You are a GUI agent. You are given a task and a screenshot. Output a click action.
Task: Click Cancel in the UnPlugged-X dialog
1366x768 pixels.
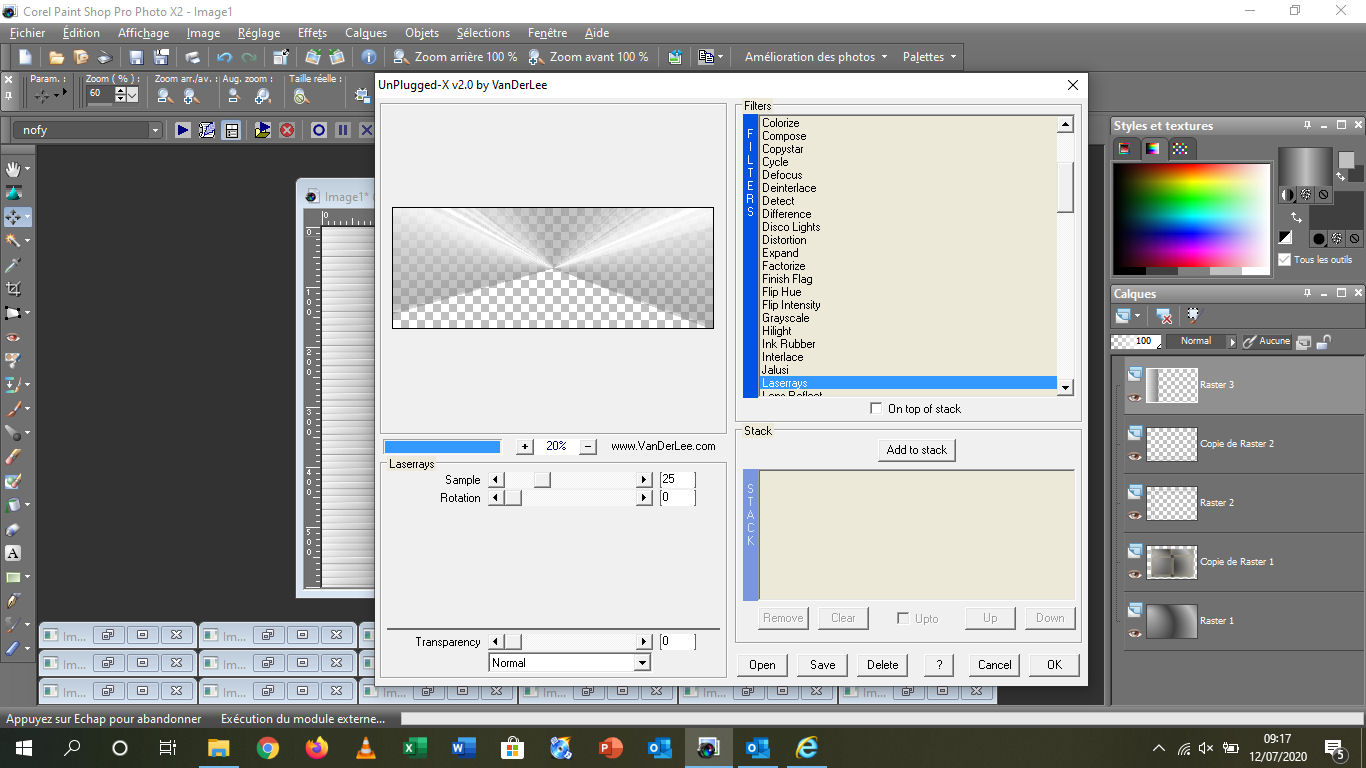tap(994, 665)
